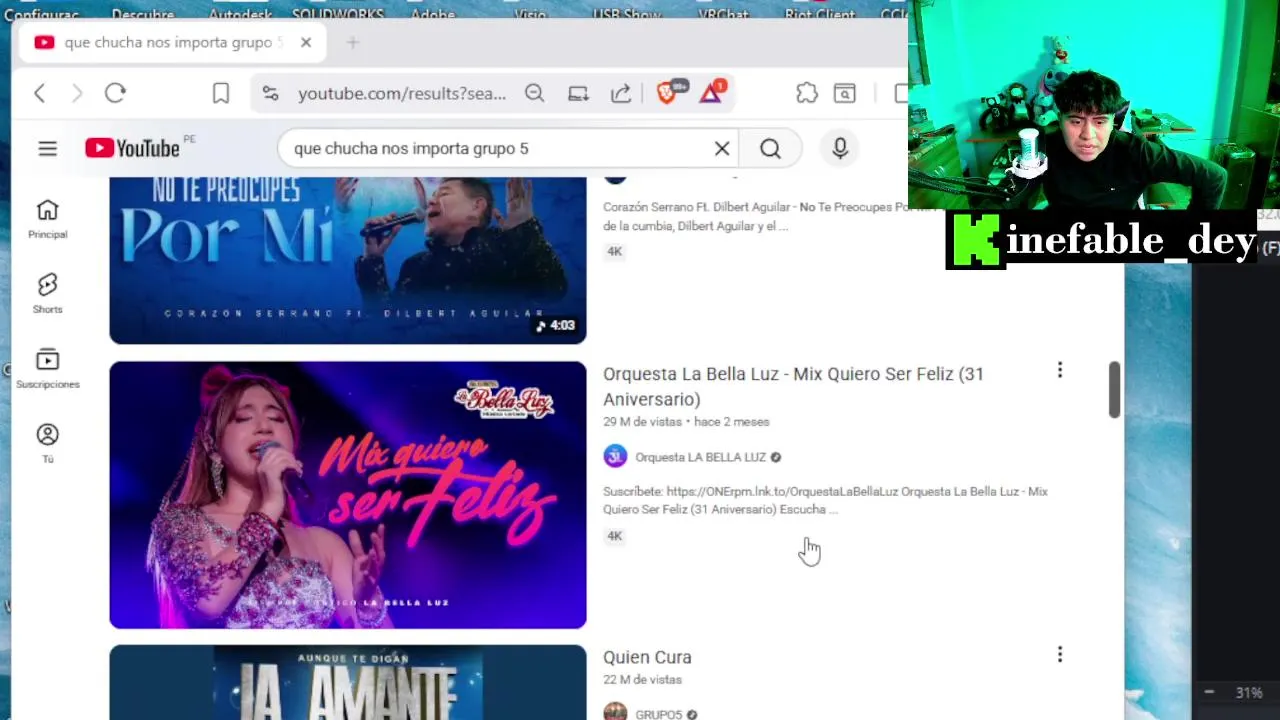Click the 31% zoom value
This screenshot has width=1280, height=720.
coord(1249,692)
